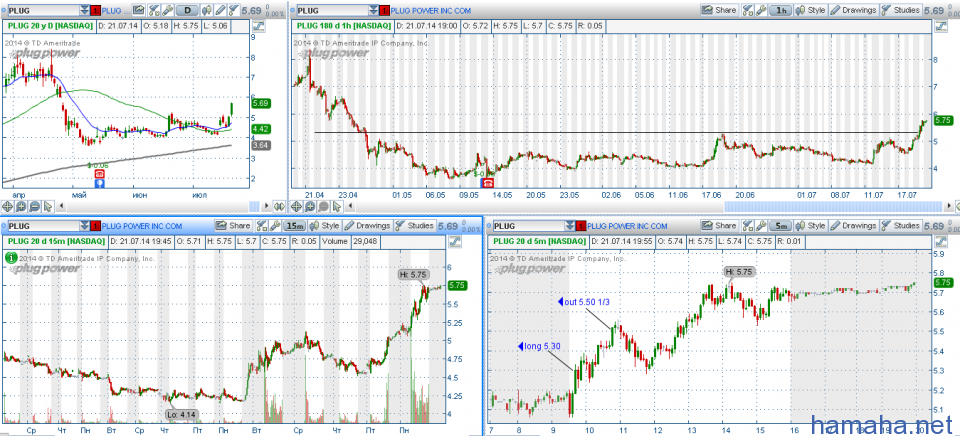Expand symbol dropdown arrow in 15m chart

(x=84, y=226)
